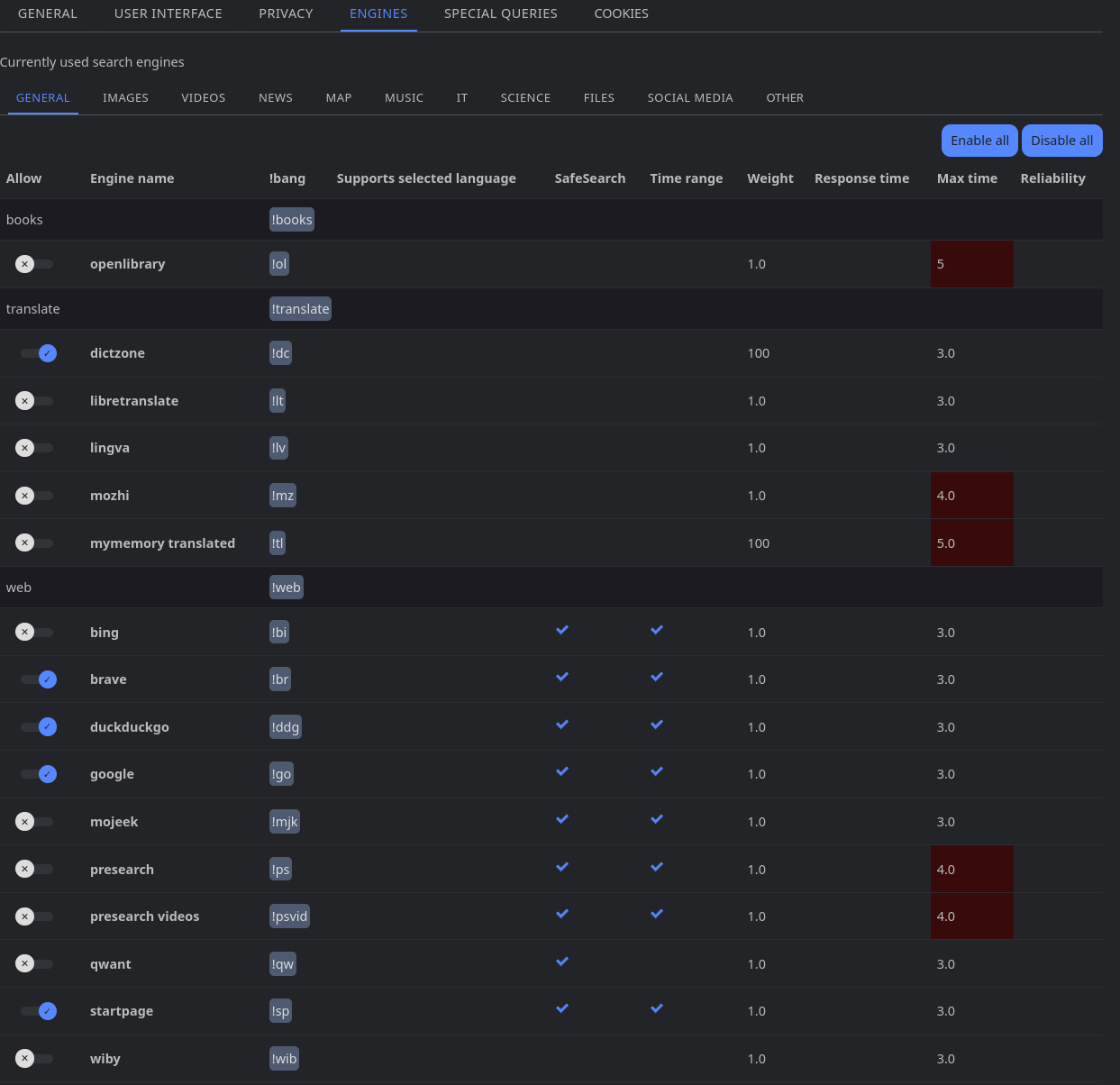Select the Images engine category tab
Image resolution: width=1120 pixels, height=1085 pixels.
point(125,97)
